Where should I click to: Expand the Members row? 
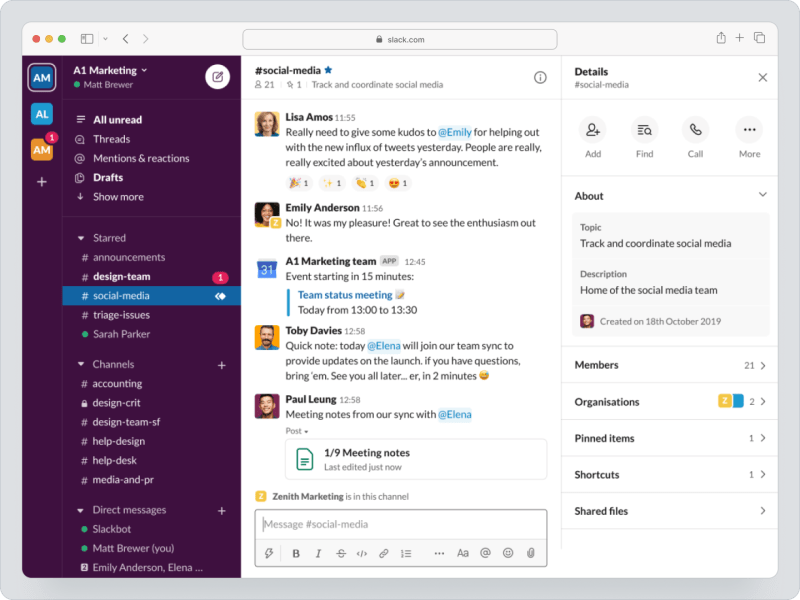pyautogui.click(x=669, y=365)
